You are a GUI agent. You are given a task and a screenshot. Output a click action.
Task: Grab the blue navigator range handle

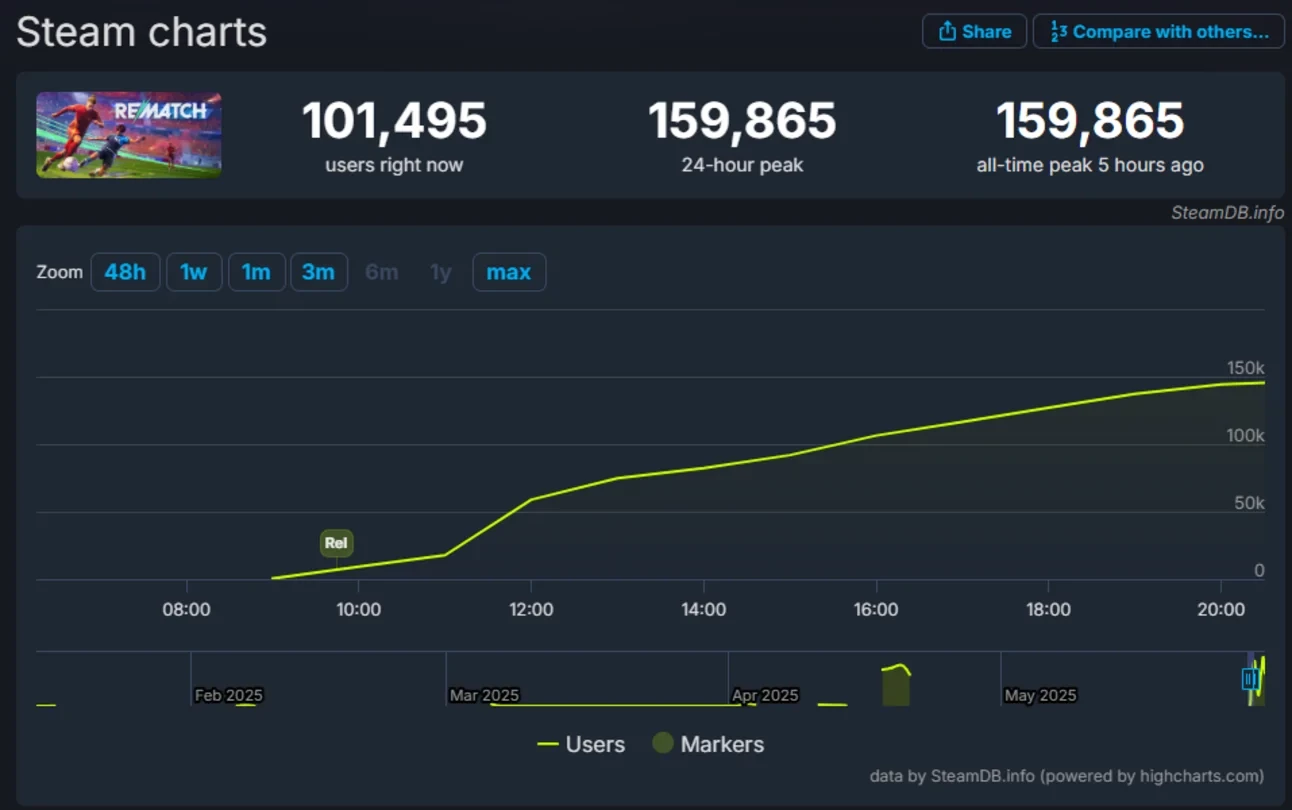(x=1249, y=679)
